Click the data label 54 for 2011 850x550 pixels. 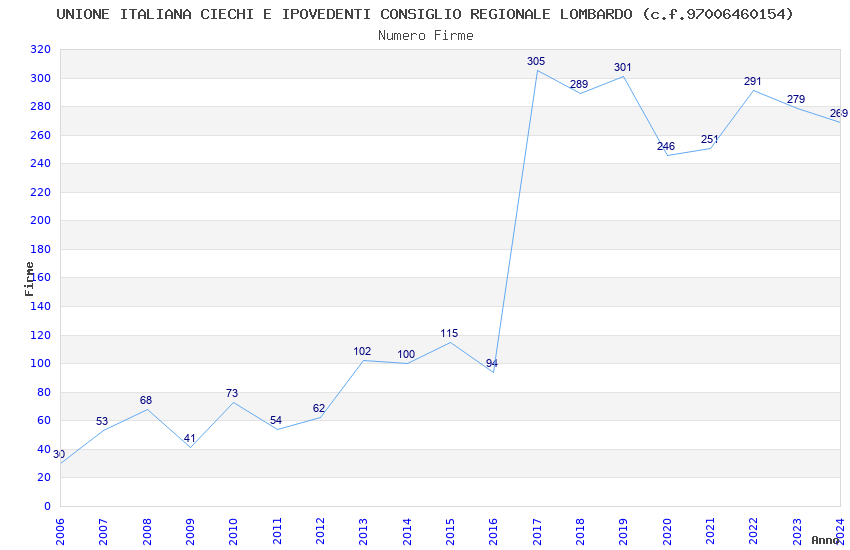[276, 420]
